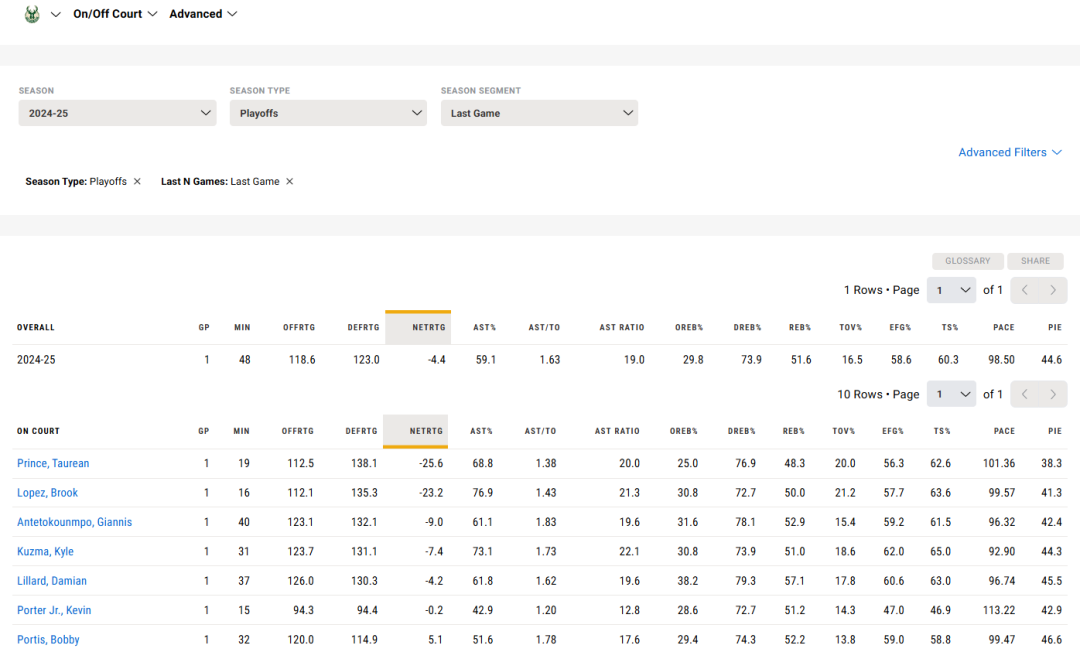
Task: Remove the Season Type Playoffs filter chip
Action: coord(137,182)
